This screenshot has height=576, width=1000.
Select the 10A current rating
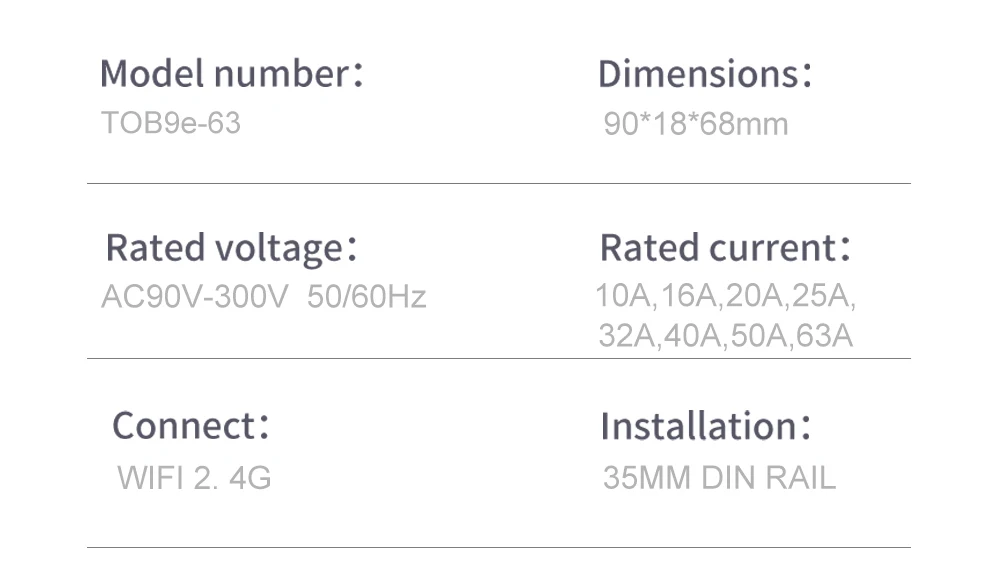point(624,297)
